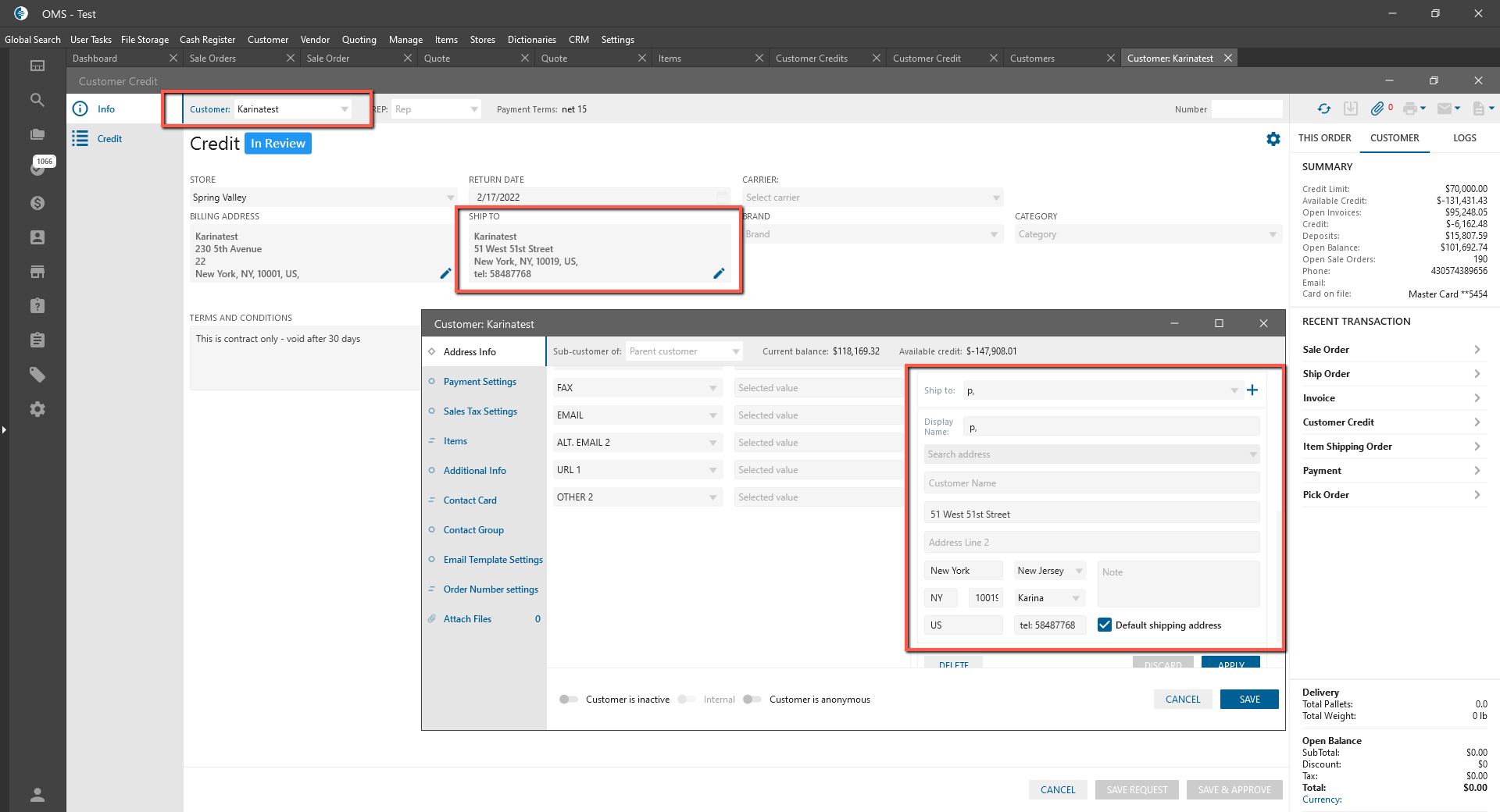
Task: Open the Customer Karinatest dropdown
Action: coord(345,109)
